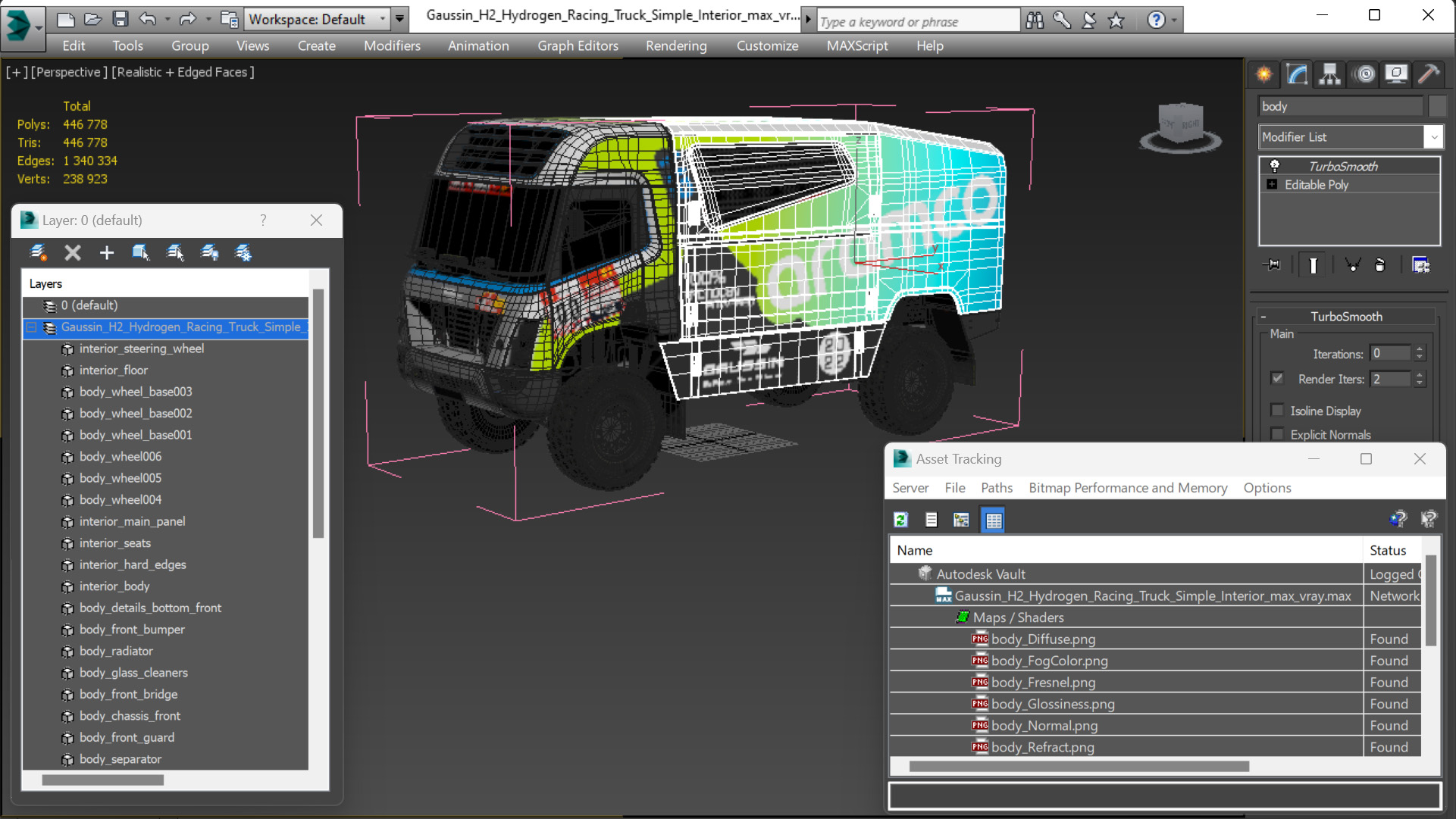Viewport: 1456px width, 819px height.
Task: Open the Rendering menu
Action: click(x=676, y=46)
